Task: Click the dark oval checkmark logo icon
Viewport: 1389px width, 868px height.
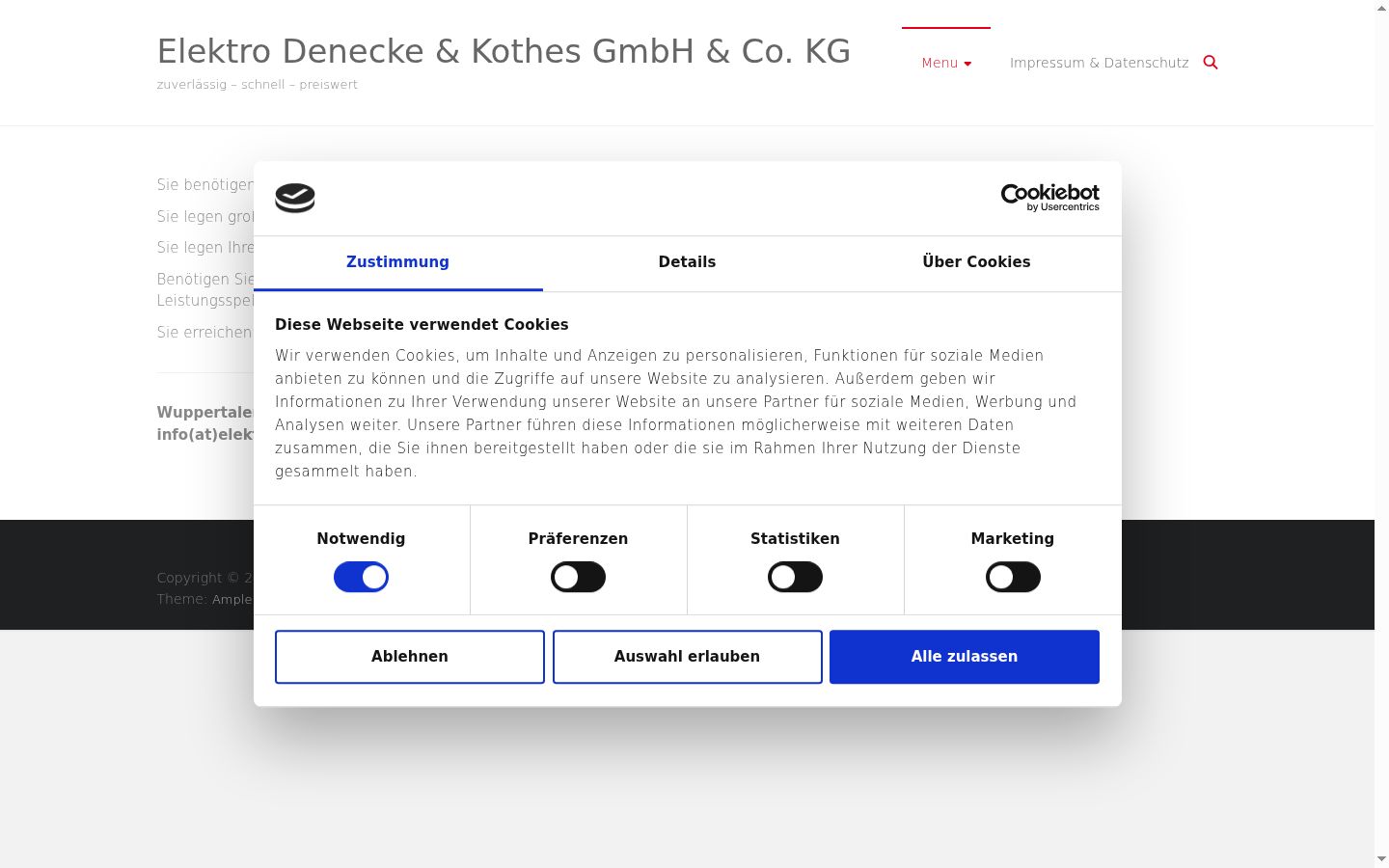Action: pos(295,198)
